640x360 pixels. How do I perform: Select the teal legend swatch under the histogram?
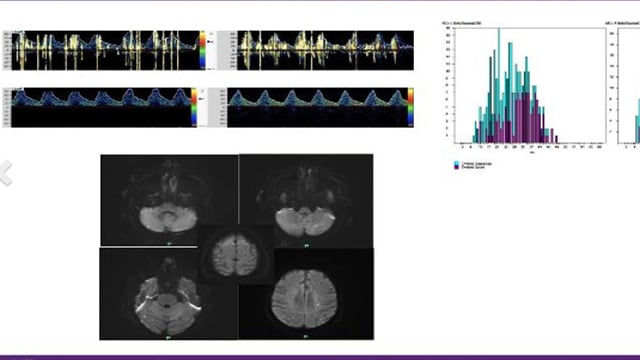point(456,164)
